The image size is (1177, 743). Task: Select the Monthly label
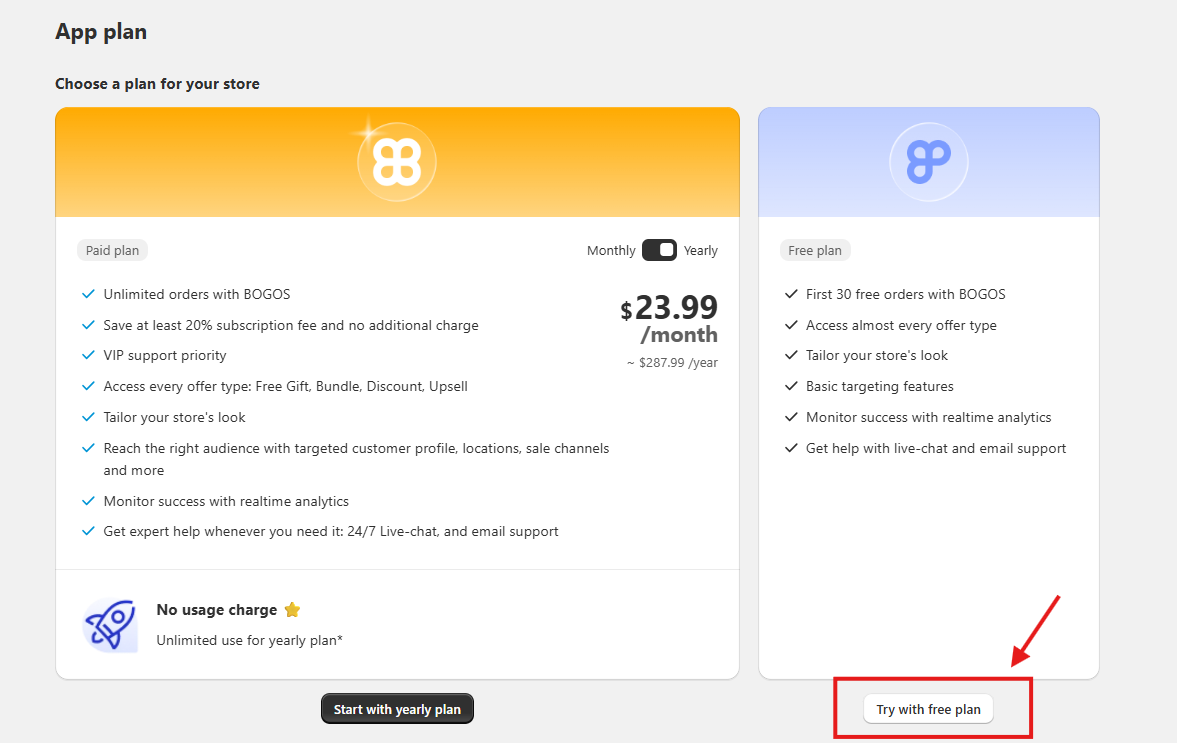[611, 251]
